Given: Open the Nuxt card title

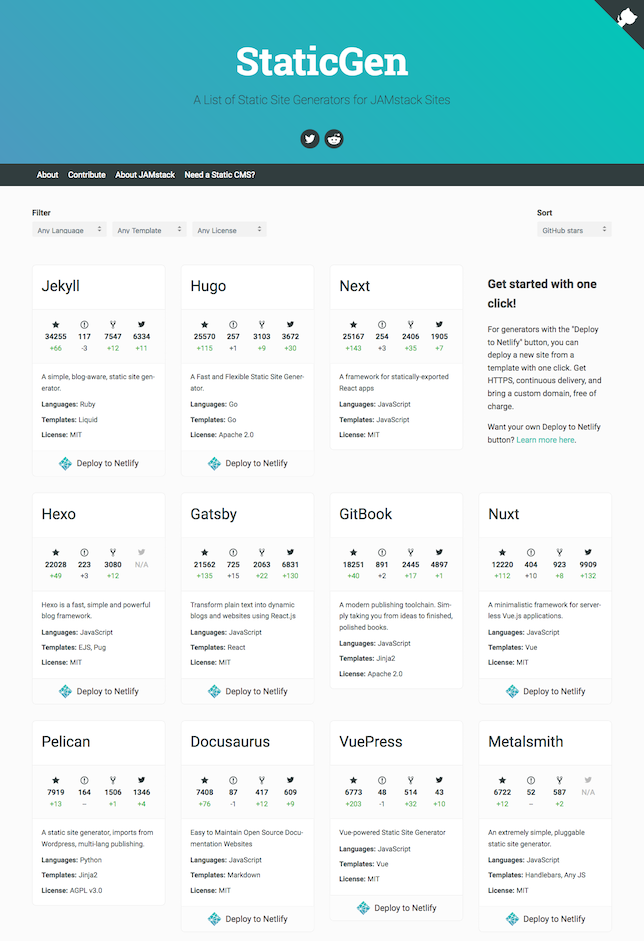Looking at the screenshot, I should pos(504,514).
